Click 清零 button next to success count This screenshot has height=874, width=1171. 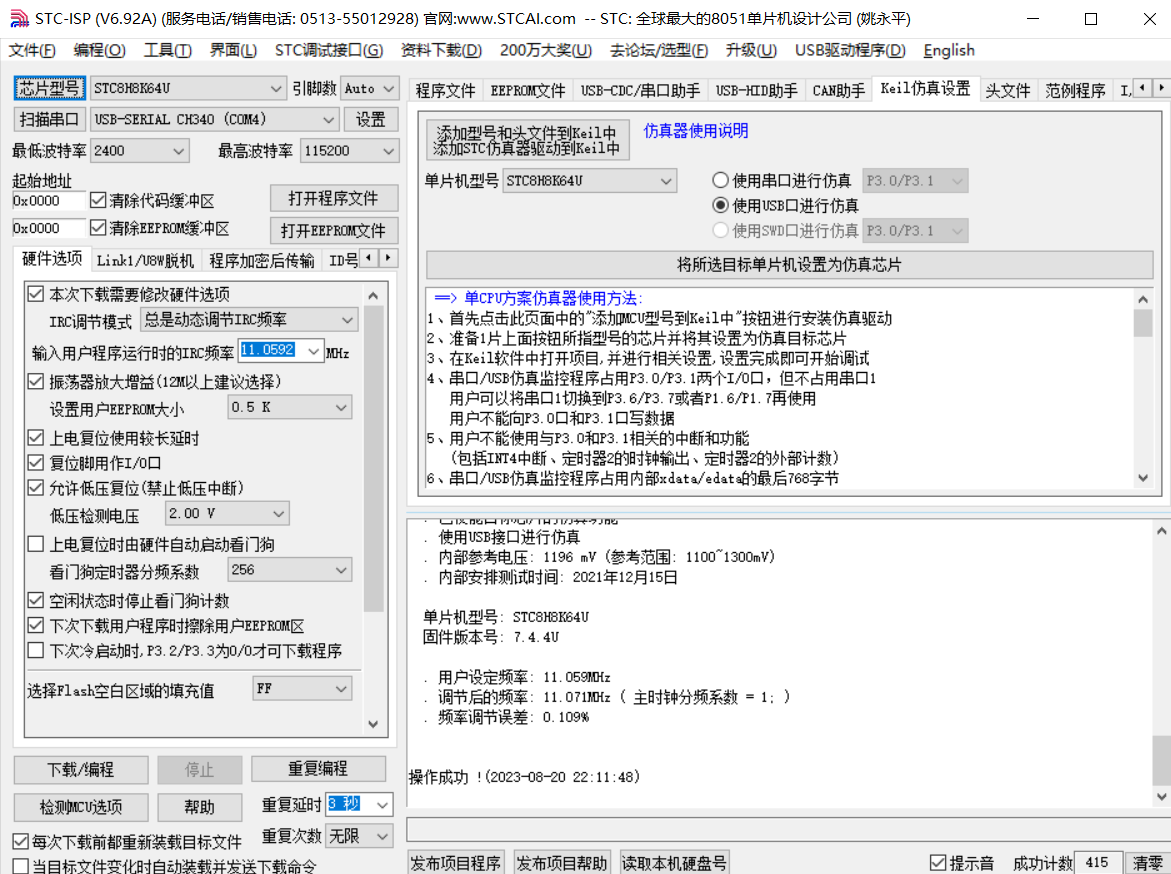coord(1147,863)
